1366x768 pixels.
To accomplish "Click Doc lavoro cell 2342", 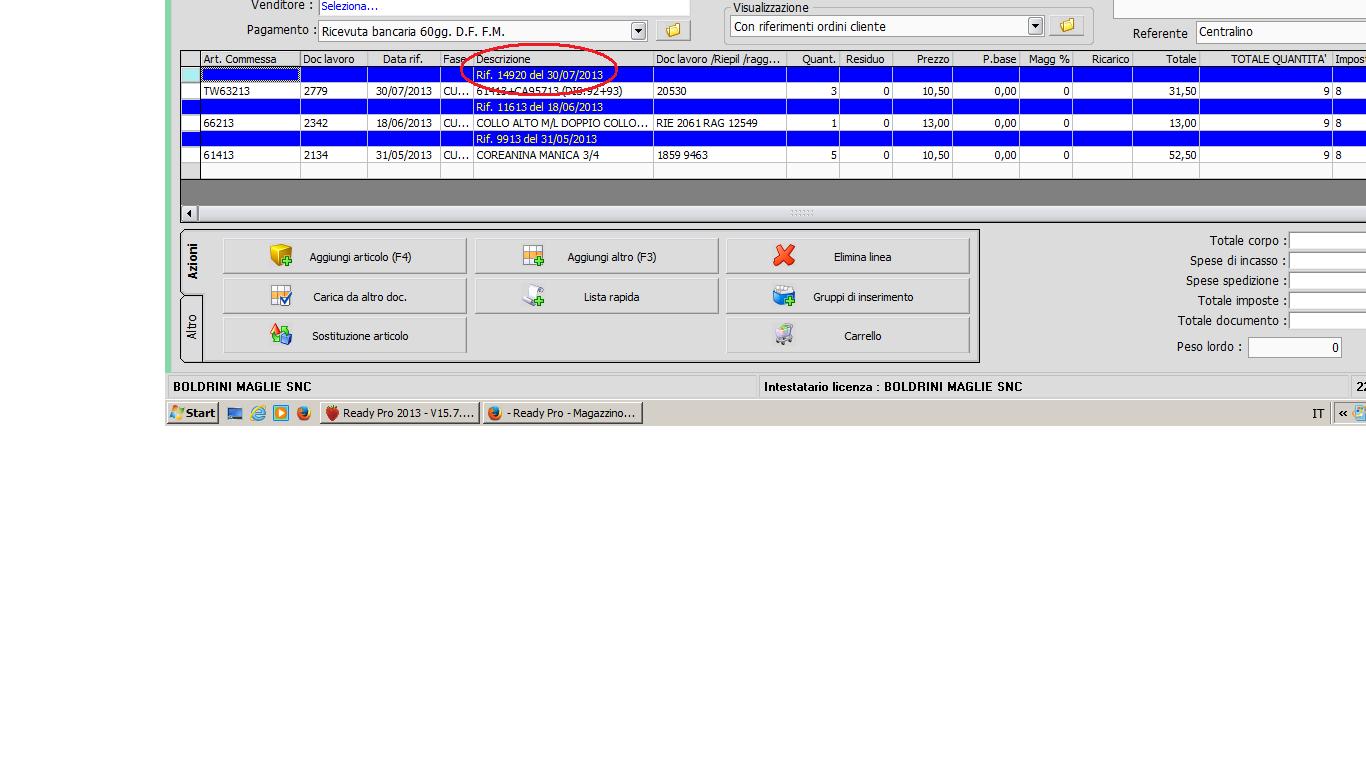I will [334, 123].
